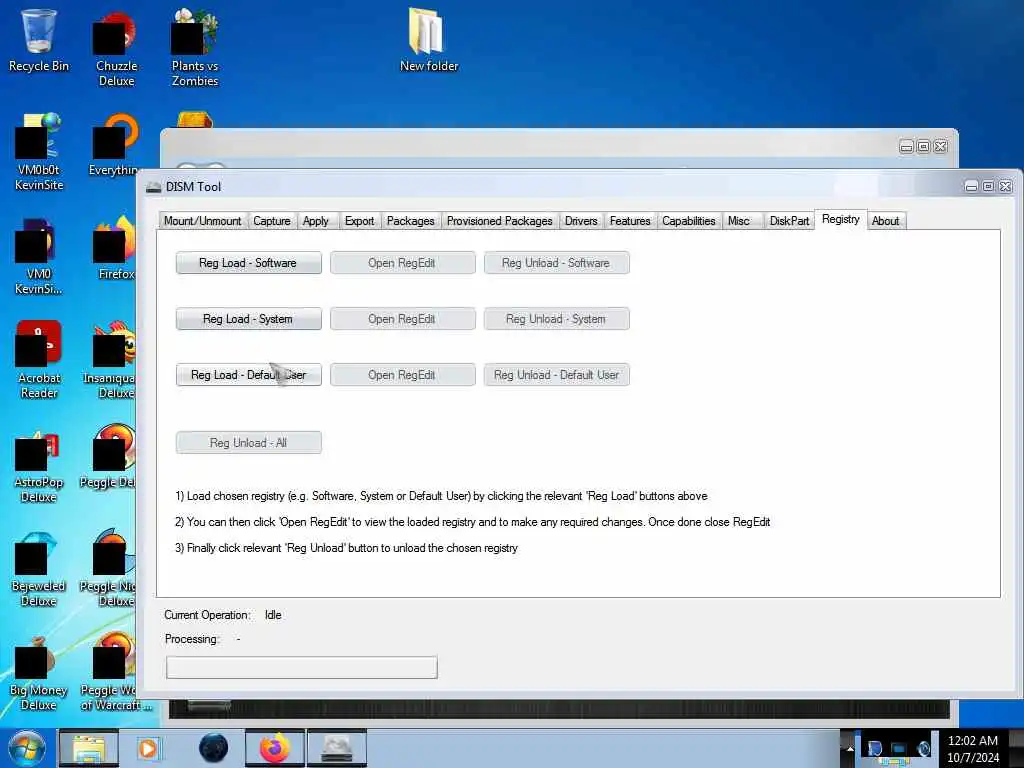Click the taskbar clock showing 12:02 AM
The image size is (1024, 768).
click(x=973, y=749)
